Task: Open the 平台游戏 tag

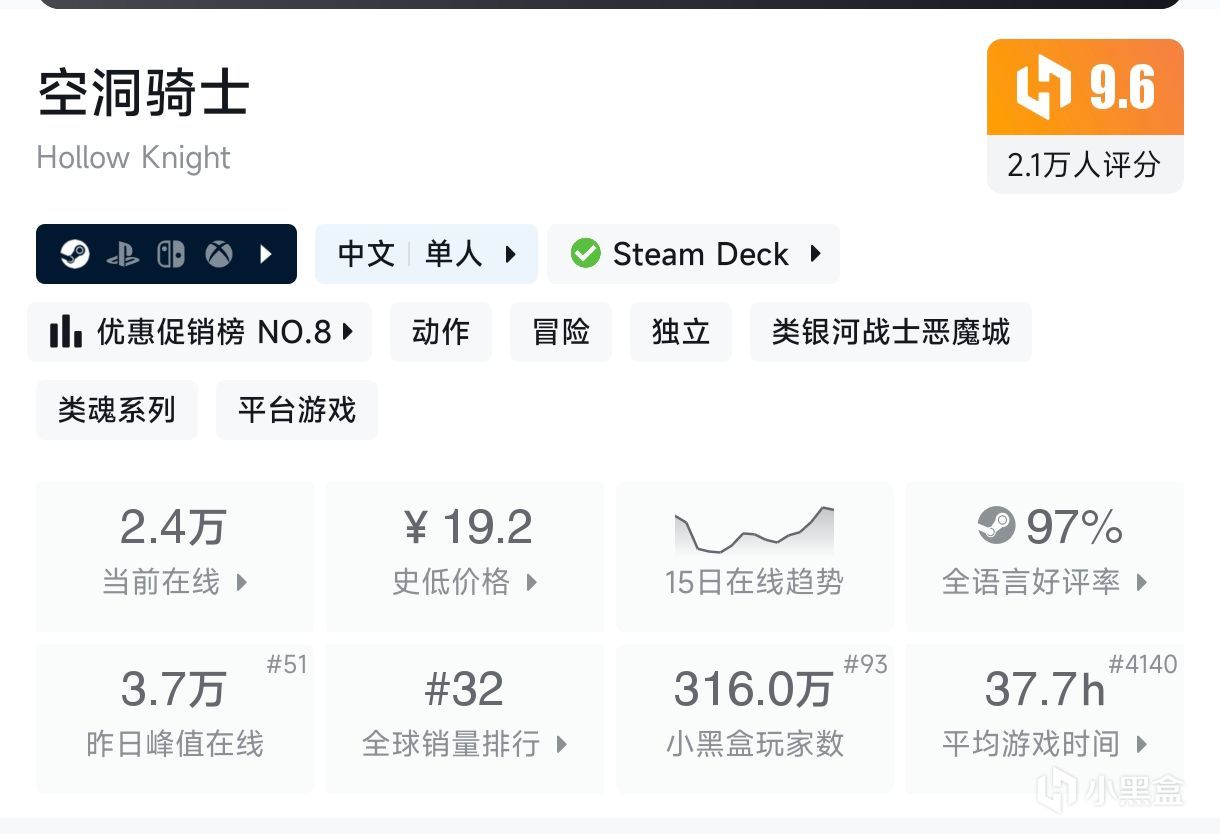Action: [297, 409]
